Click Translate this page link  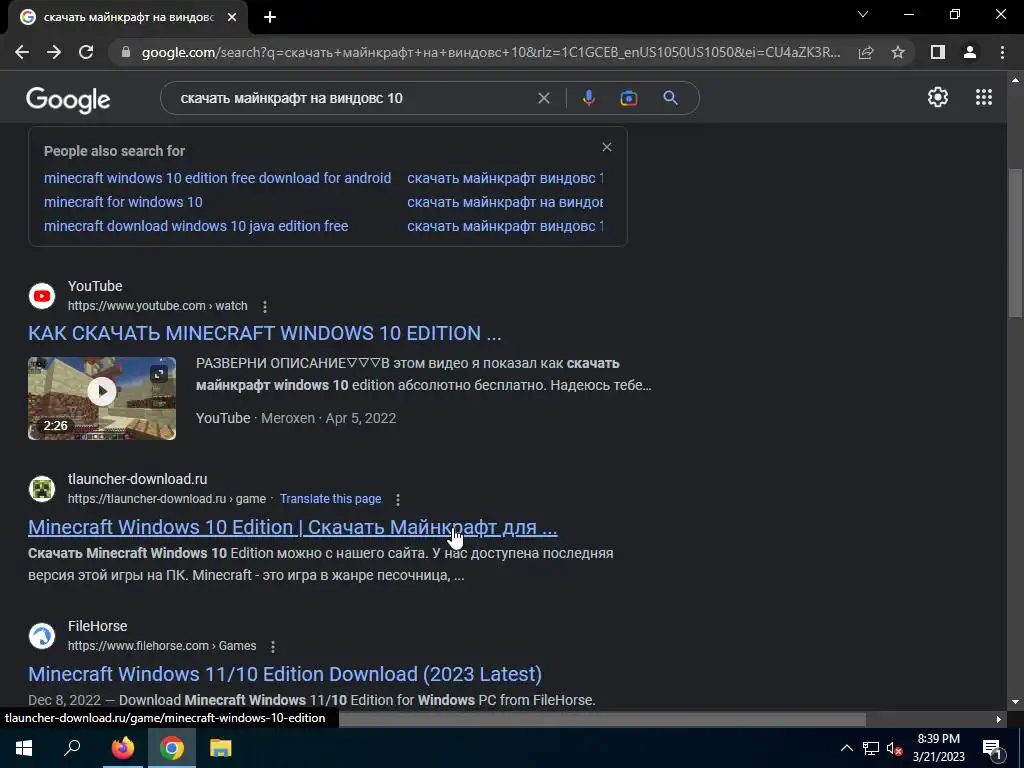(330, 499)
